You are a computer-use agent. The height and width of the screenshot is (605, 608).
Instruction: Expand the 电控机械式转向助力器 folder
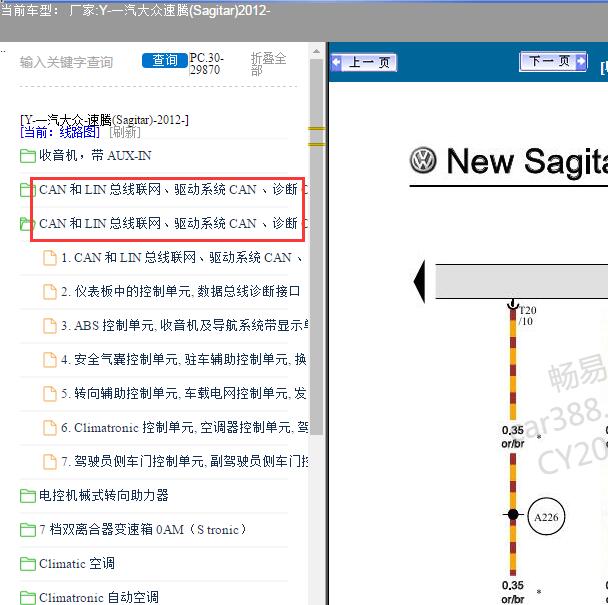point(104,496)
